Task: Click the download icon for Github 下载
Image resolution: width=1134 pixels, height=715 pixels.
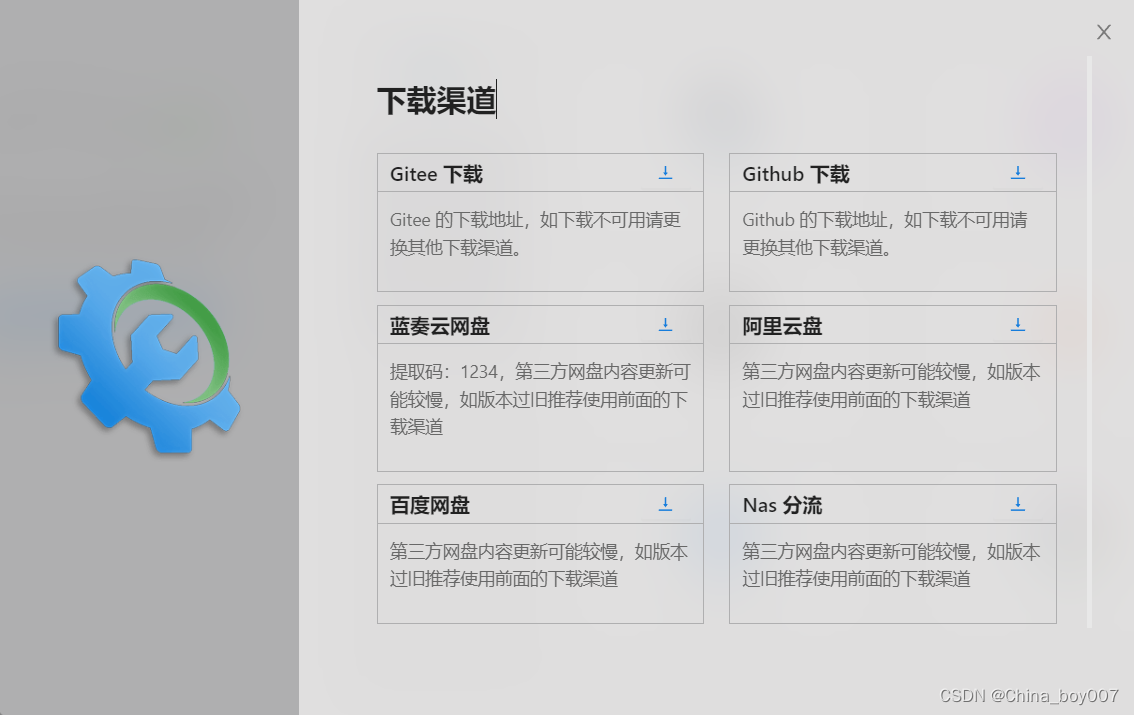Action: [1018, 173]
